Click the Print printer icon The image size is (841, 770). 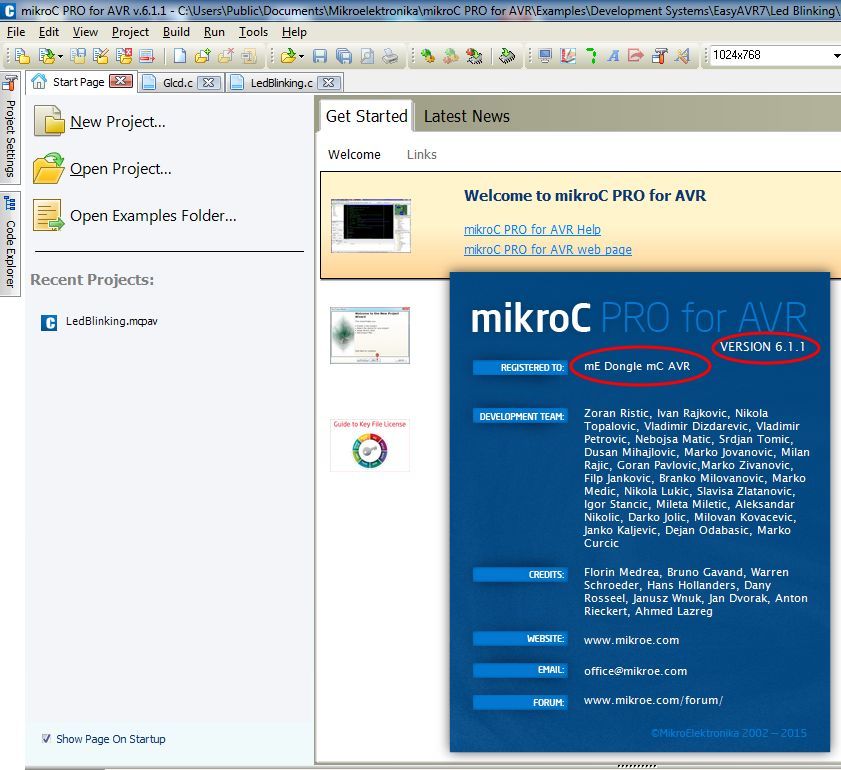point(390,56)
